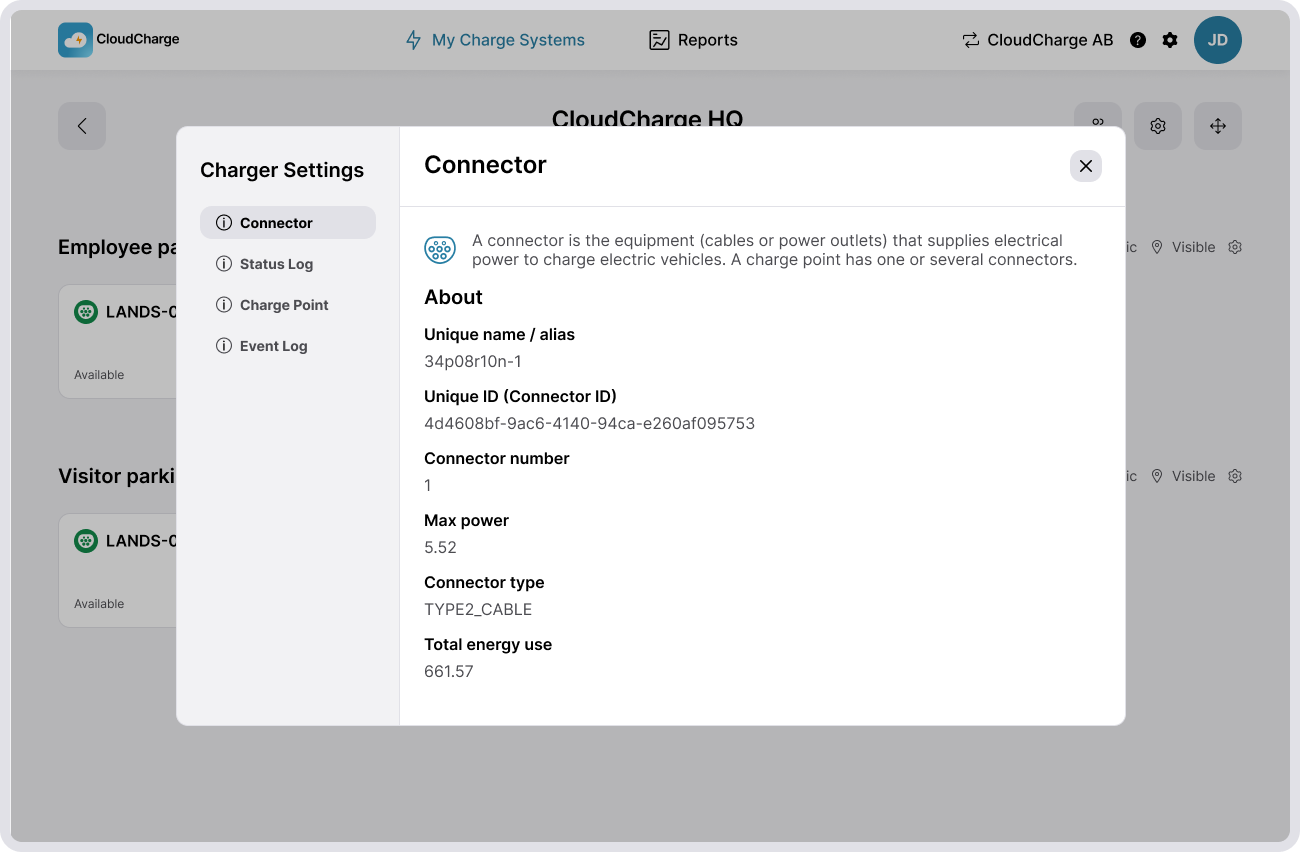1300x852 pixels.
Task: Open the Reports tab
Action: pyautogui.click(x=693, y=40)
